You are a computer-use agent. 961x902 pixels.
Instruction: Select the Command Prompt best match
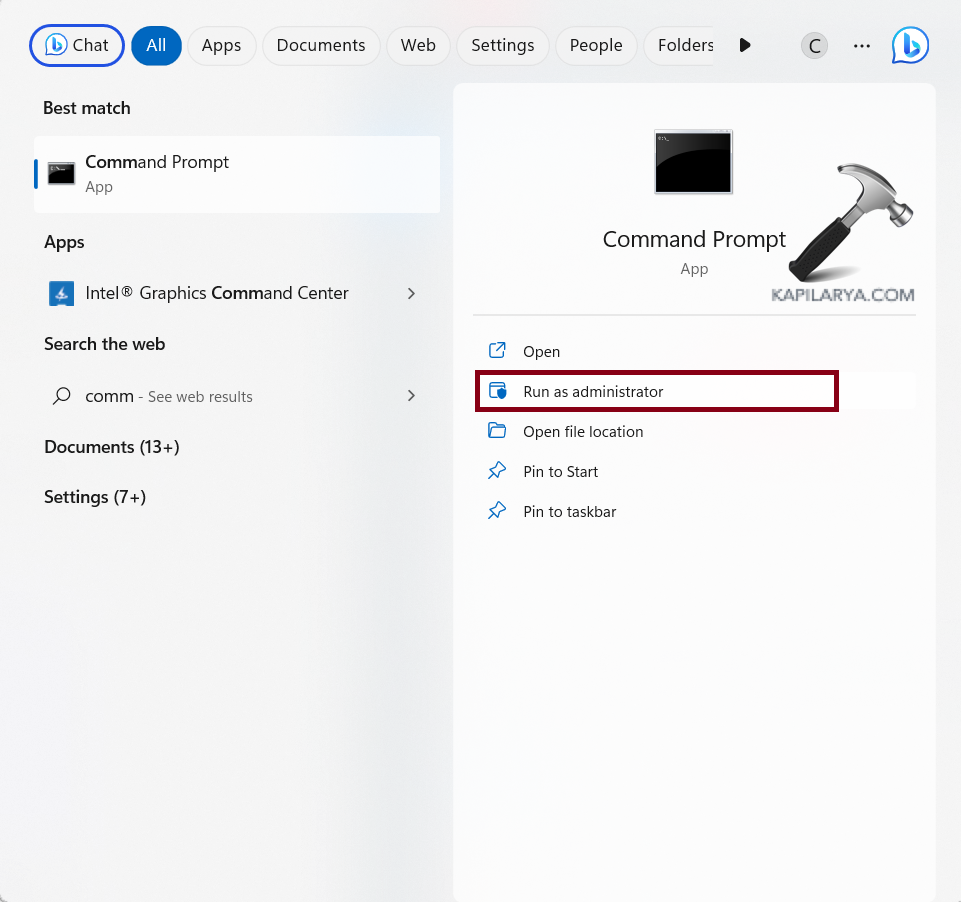237,174
